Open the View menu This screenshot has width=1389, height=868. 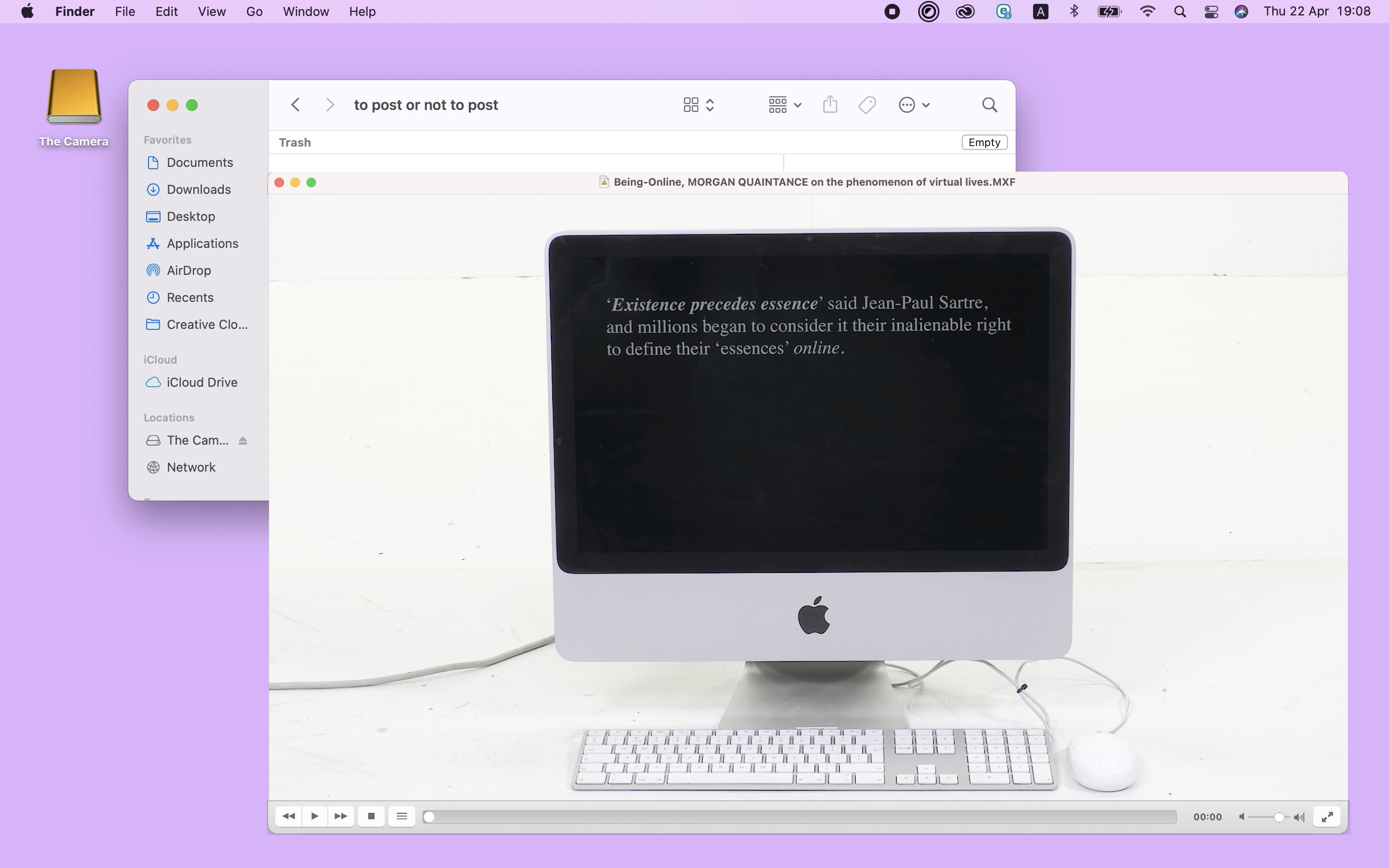pos(212,12)
